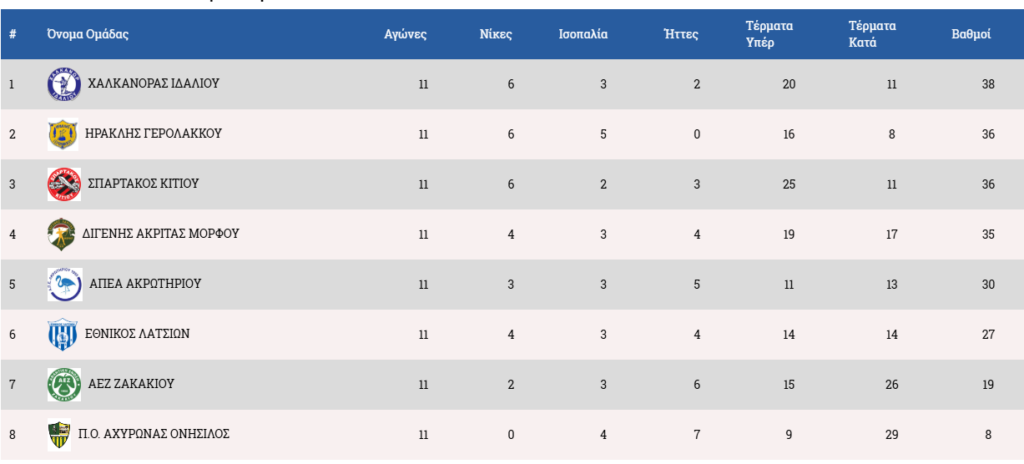Viewport: 1024px width, 464px height.
Task: Open the ΧΑΛΚΑΝΟΡΑΣ ΙΔΑΛΙΟΥ team name link
Action: point(153,84)
